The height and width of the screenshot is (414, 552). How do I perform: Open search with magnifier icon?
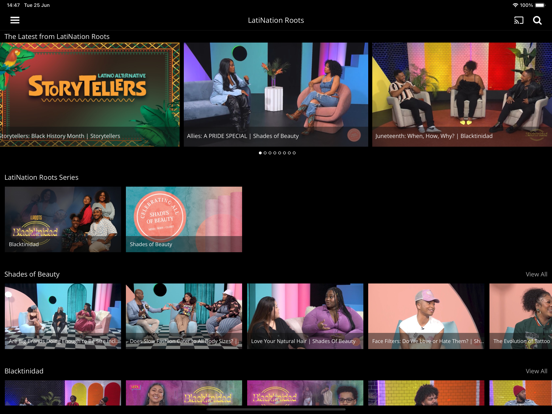[x=537, y=20]
